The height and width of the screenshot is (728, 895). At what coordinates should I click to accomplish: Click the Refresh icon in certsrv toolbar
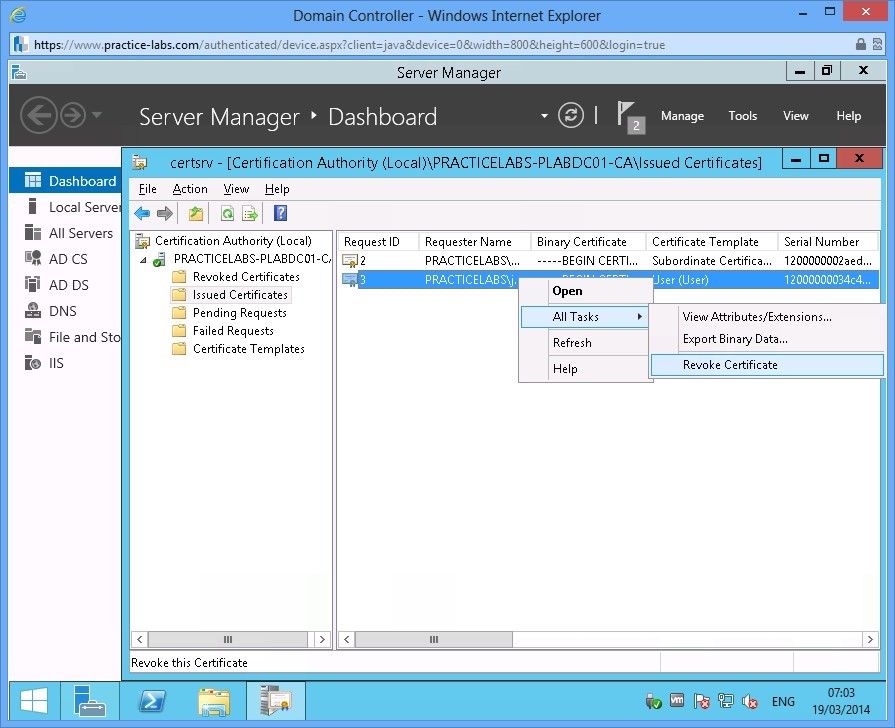coord(227,213)
